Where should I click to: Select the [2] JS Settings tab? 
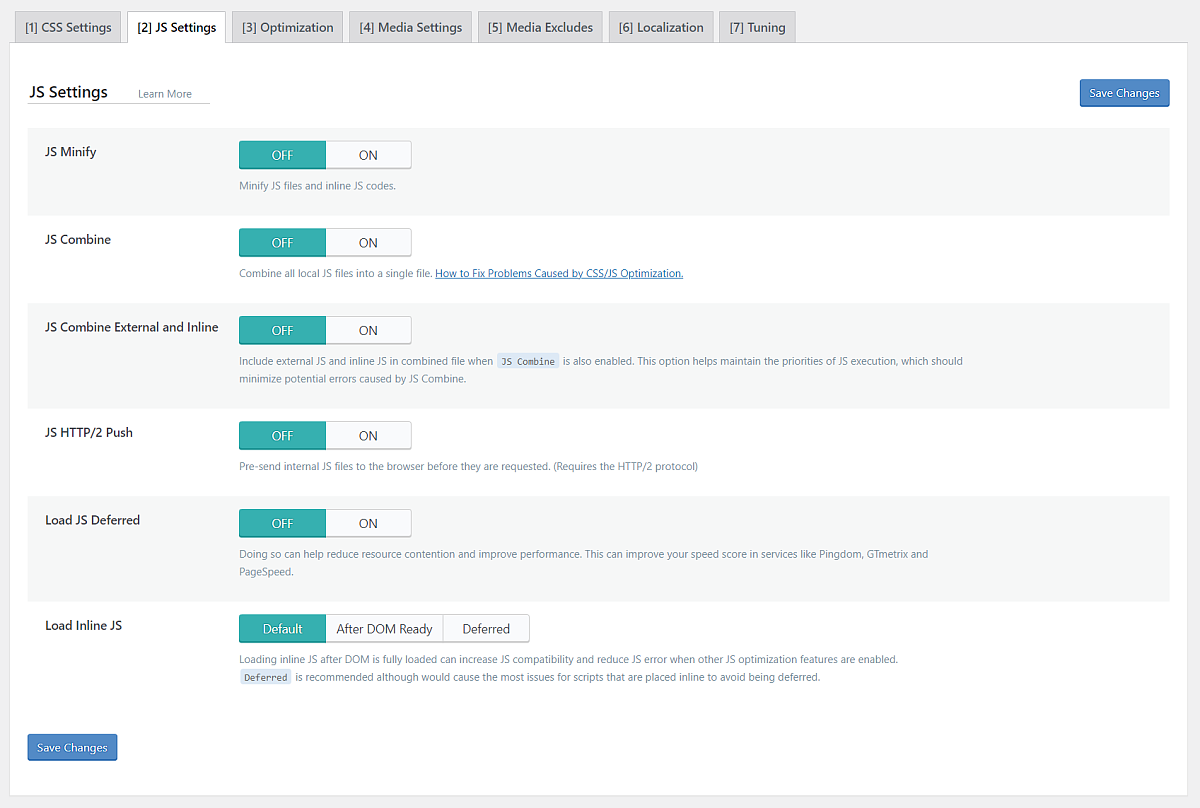(177, 27)
